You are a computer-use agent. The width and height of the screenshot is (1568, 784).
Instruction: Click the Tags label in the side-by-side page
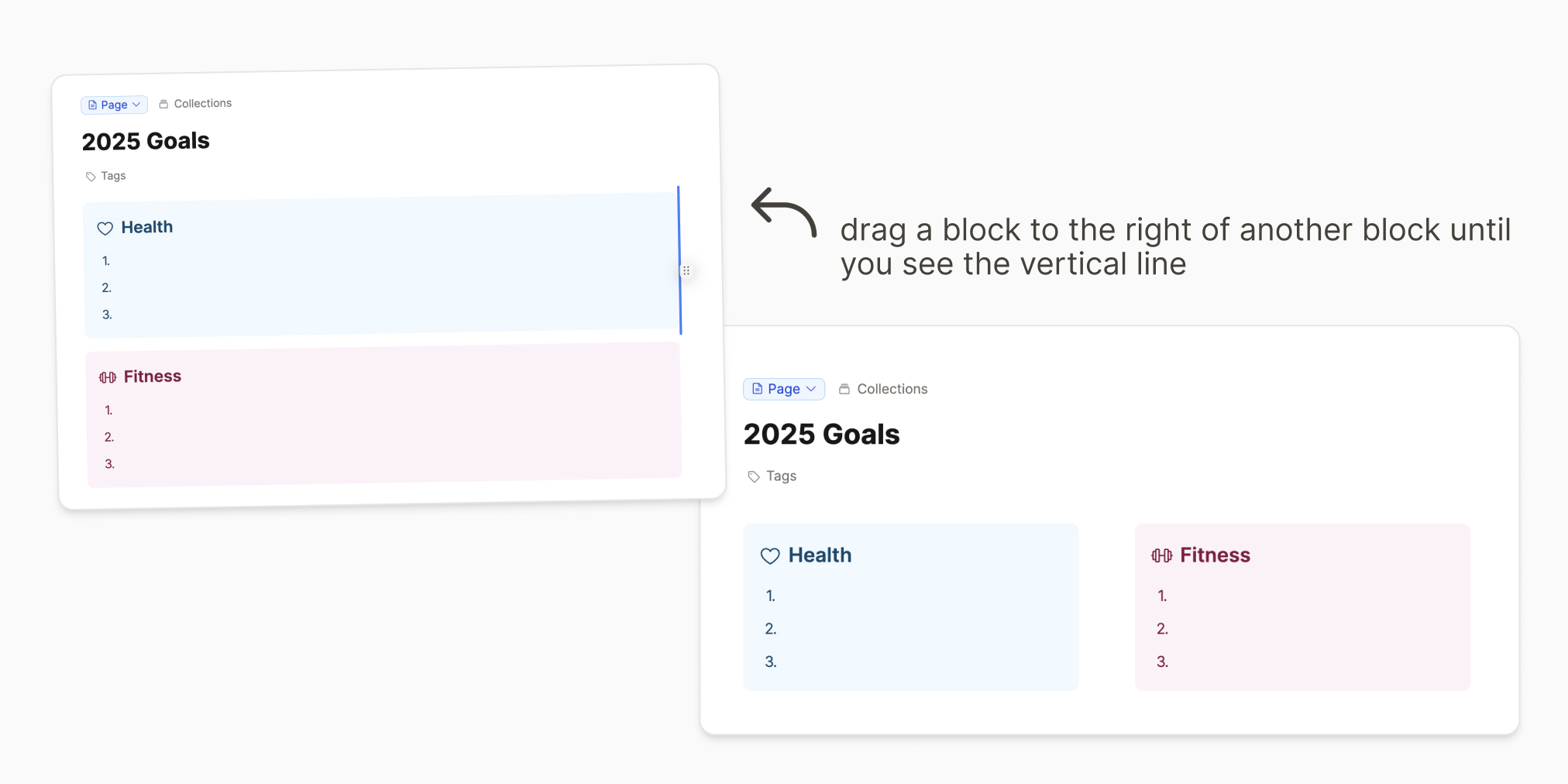tap(781, 476)
